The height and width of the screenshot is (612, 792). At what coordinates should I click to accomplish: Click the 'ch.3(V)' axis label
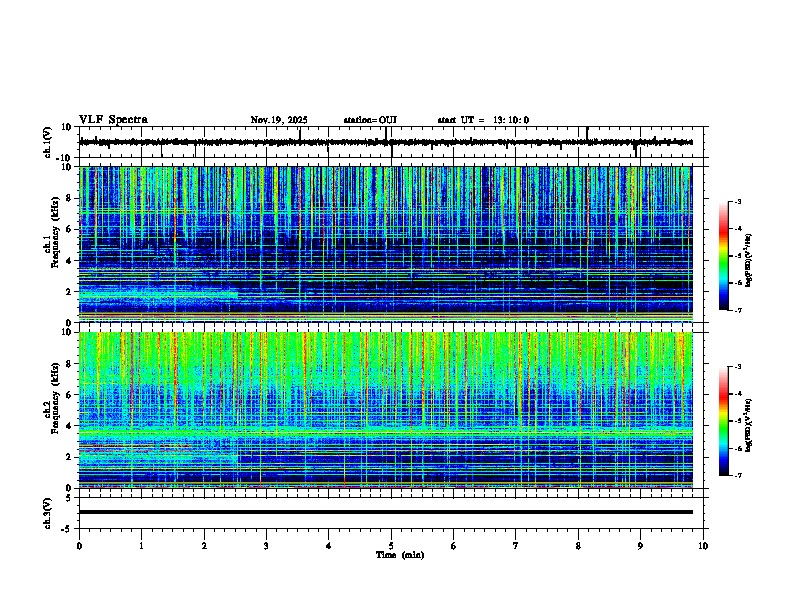48,513
